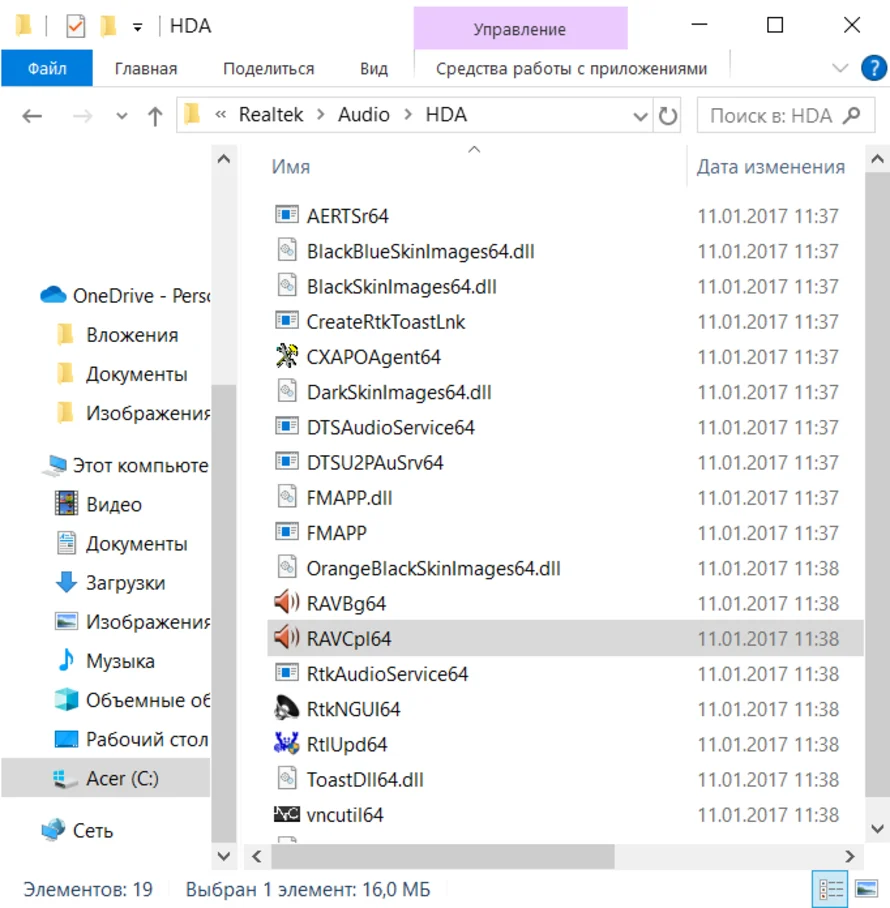Viewport: 890px width, 908px height.
Task: Switch to large thumbnails view icon
Action: (866, 888)
